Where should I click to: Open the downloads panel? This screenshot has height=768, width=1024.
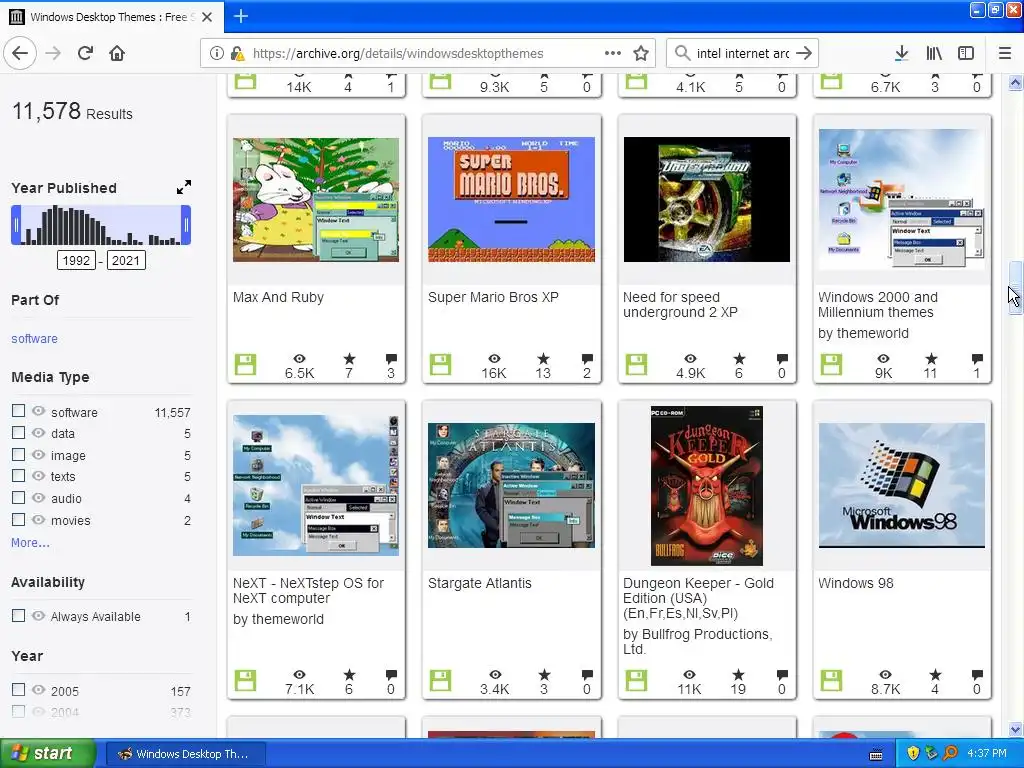click(901, 53)
